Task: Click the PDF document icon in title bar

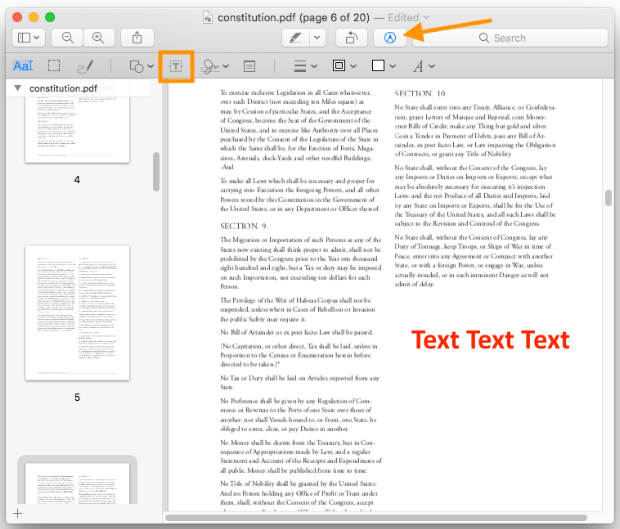Action: pyautogui.click(x=208, y=17)
